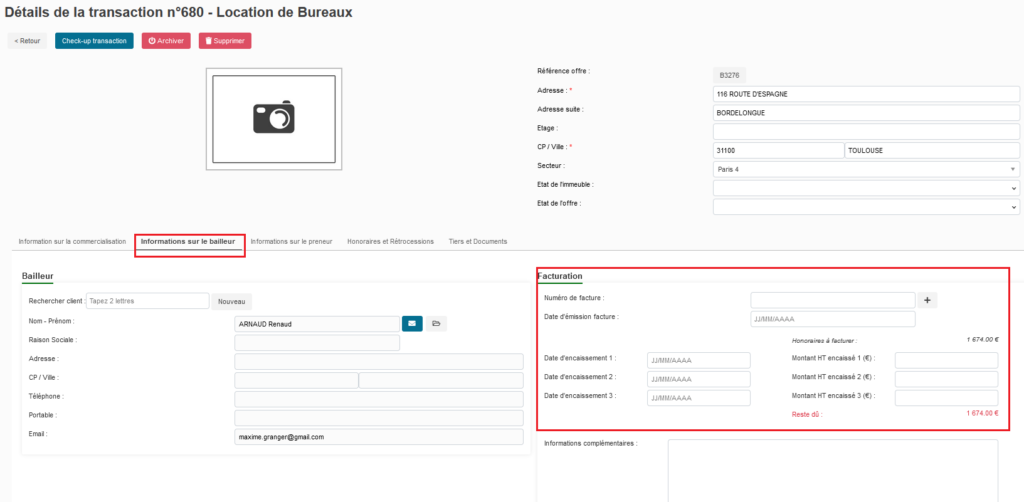Select the Honoraires et Rétrocessions tab
This screenshot has width=1024, height=502.
(390, 242)
